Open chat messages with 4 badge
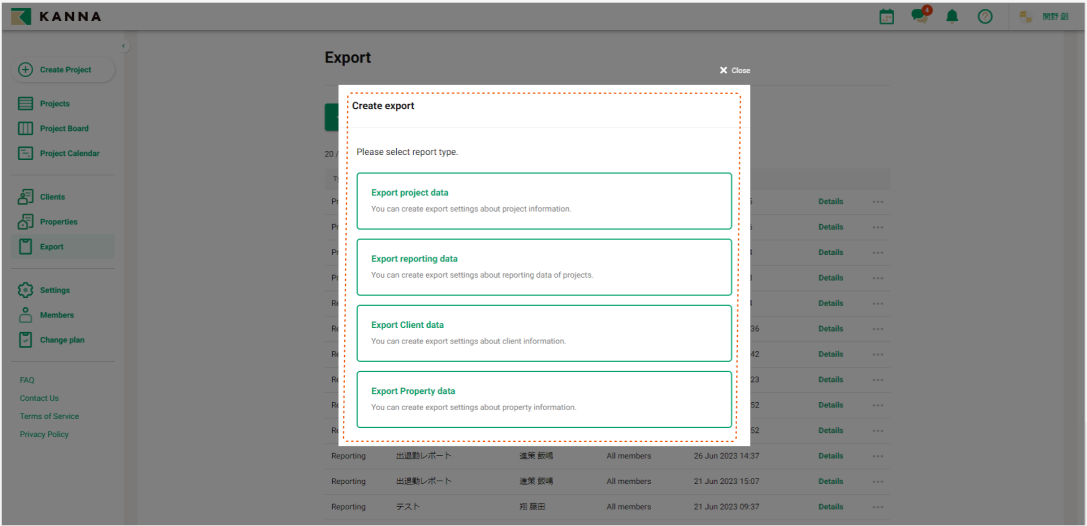Image resolution: width=1087 pixels, height=526 pixels. pyautogui.click(x=919, y=17)
